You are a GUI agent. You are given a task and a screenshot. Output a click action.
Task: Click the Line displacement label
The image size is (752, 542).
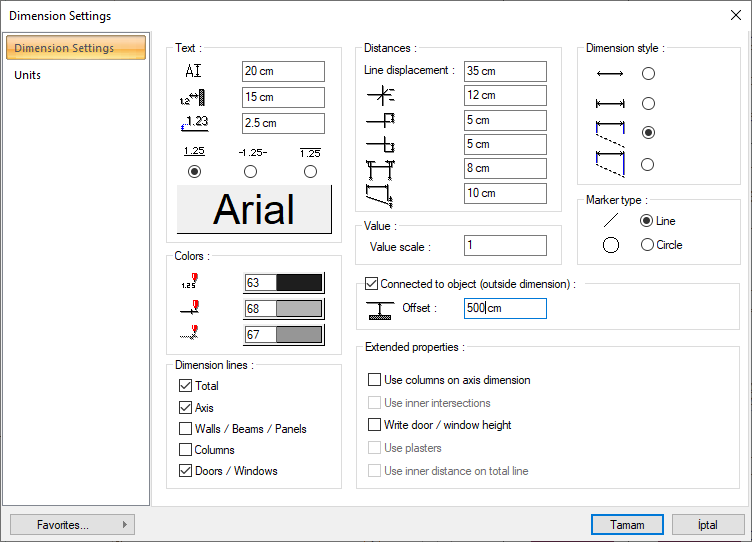pos(409,71)
